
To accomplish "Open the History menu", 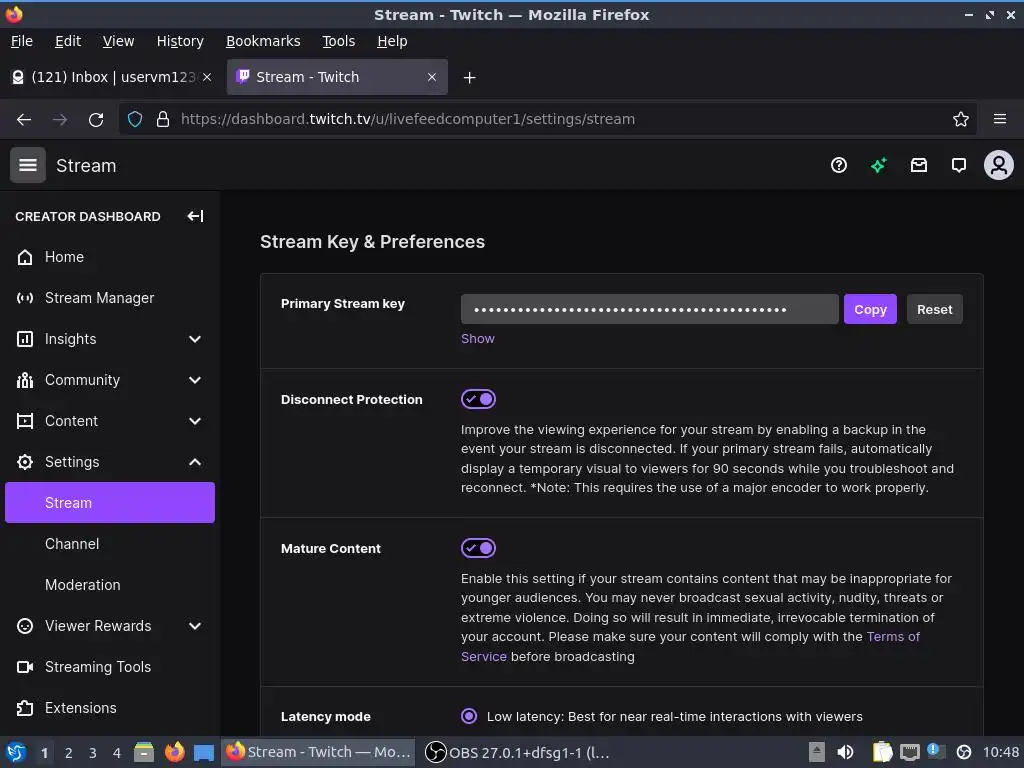I will 180,41.
